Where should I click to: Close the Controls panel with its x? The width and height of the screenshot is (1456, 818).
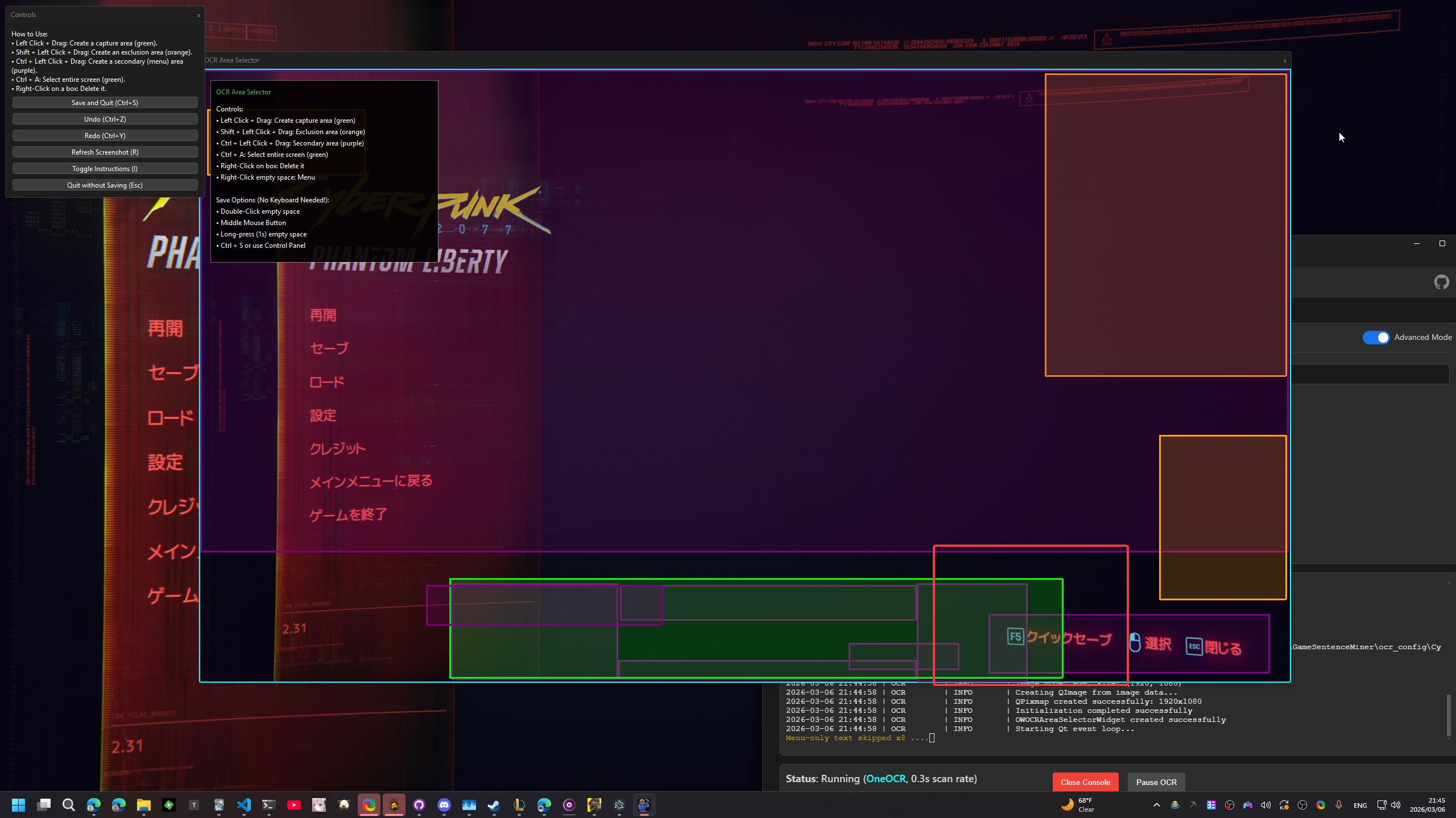[x=198, y=15]
